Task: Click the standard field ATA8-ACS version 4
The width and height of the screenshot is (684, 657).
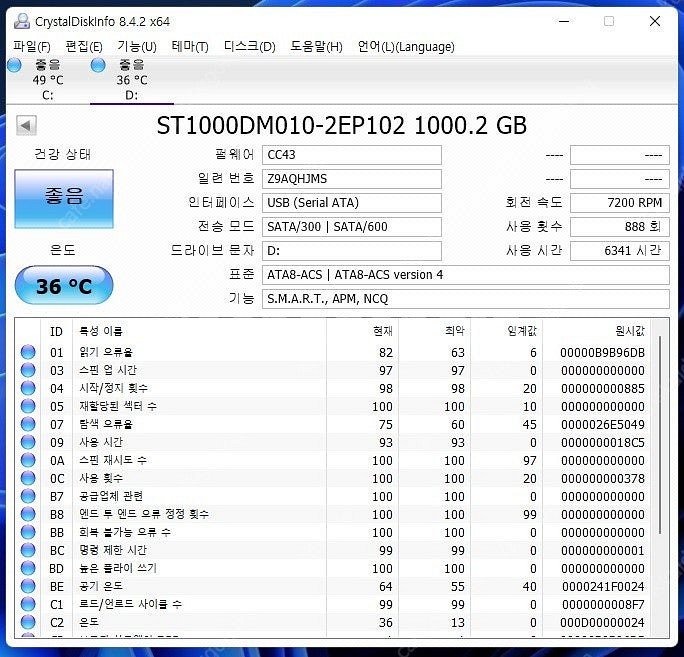Action: 465,275
